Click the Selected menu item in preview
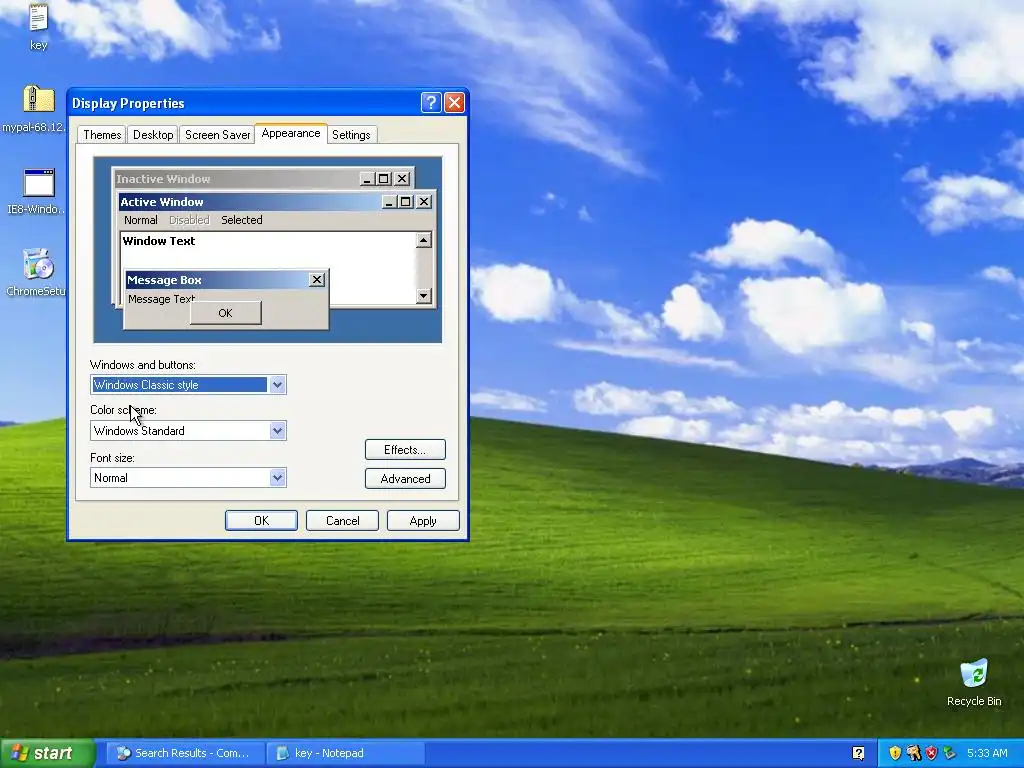This screenshot has height=768, width=1024. point(242,220)
